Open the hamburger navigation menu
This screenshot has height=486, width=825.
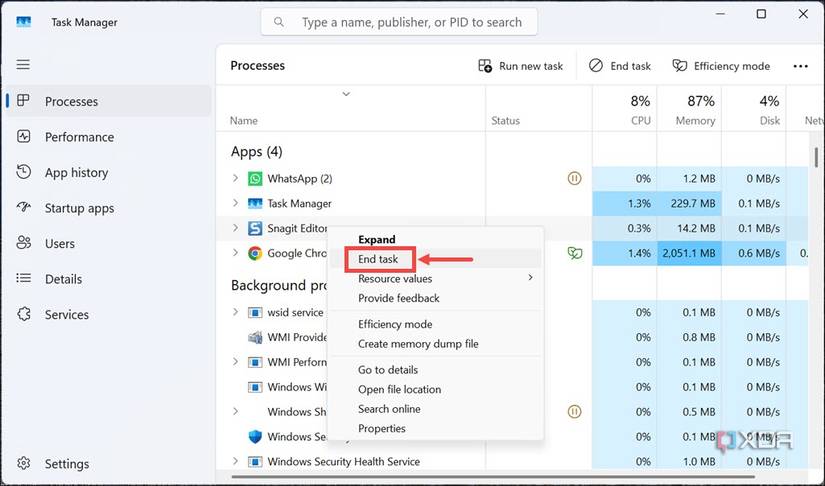click(x=23, y=65)
